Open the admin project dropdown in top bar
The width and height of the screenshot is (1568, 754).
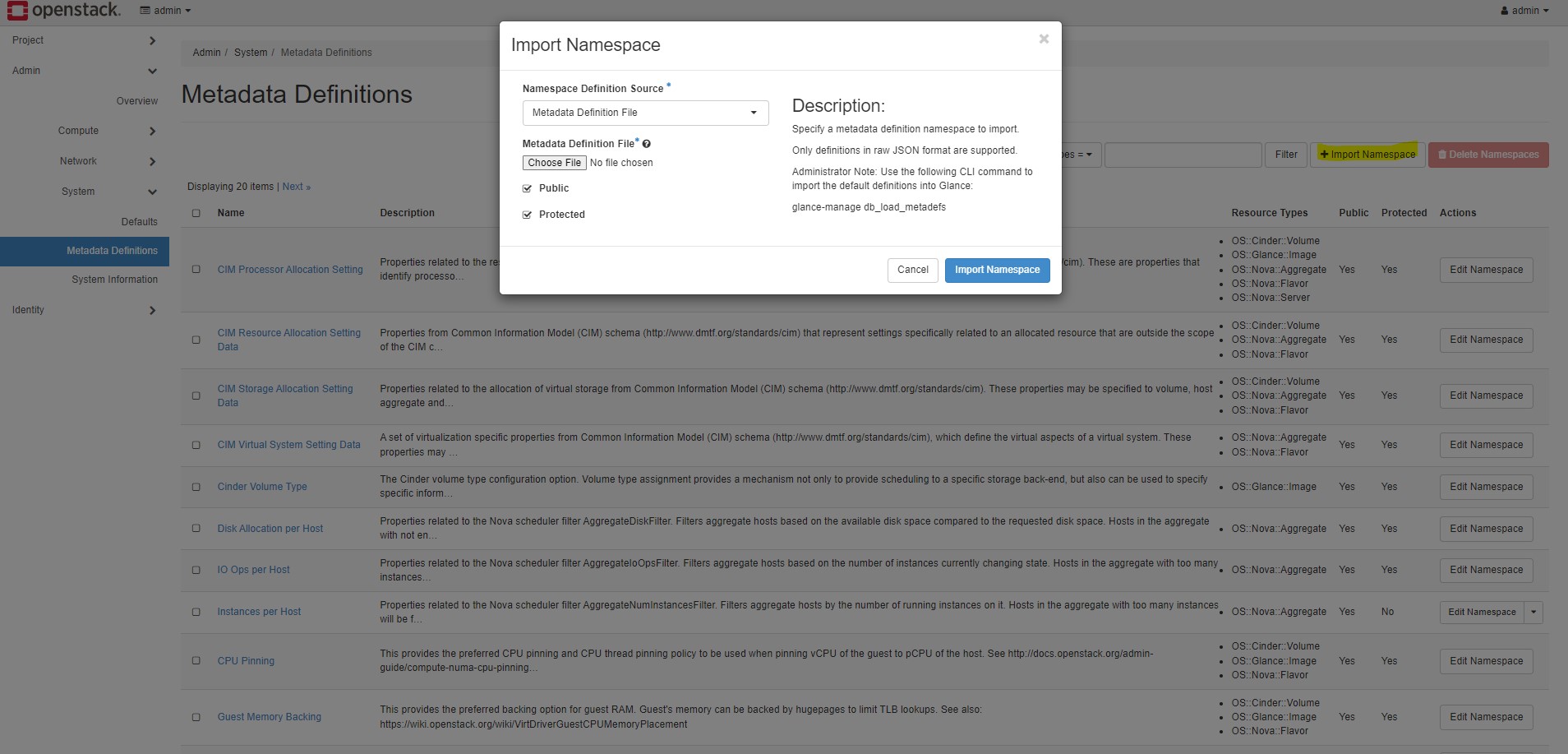[165, 11]
